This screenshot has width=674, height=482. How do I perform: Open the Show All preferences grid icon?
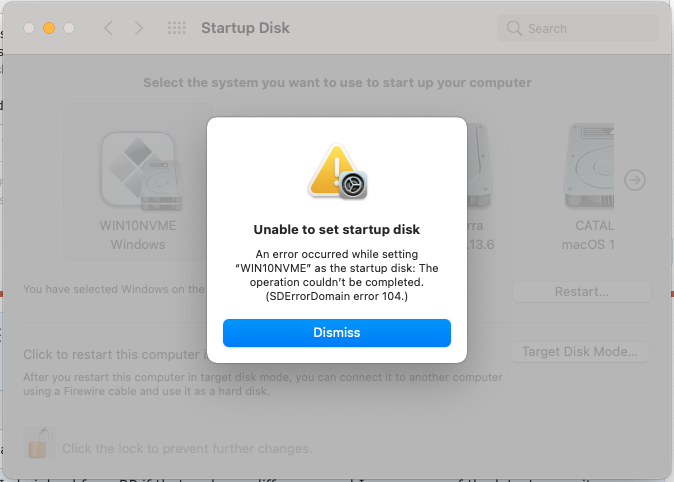(x=177, y=28)
